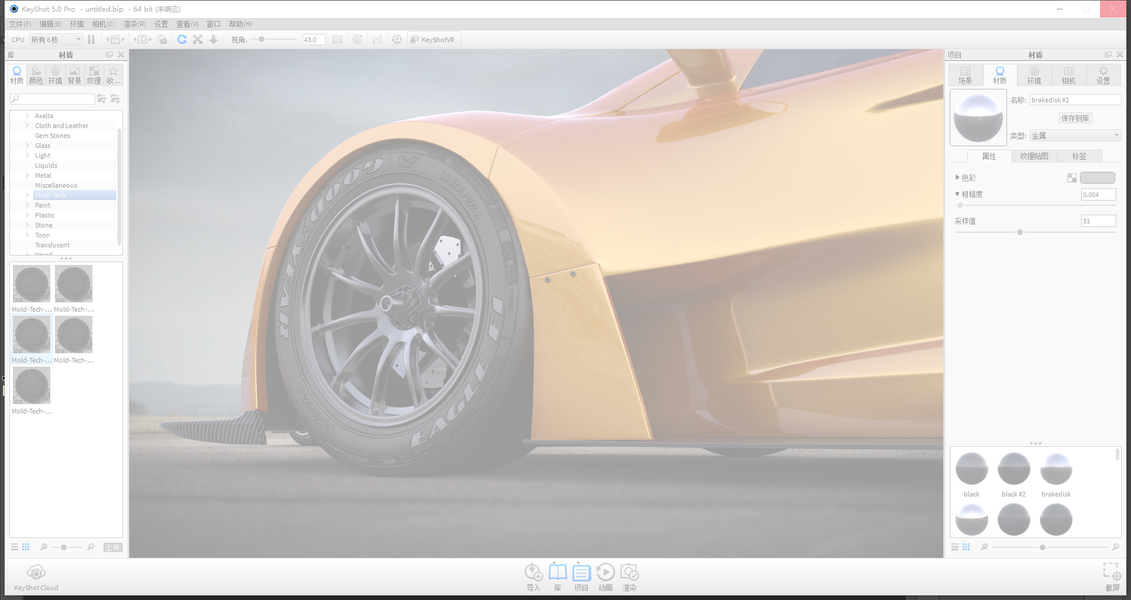The height and width of the screenshot is (600, 1131).
Task: Open the 纹理 library tab
Action: tap(94, 75)
